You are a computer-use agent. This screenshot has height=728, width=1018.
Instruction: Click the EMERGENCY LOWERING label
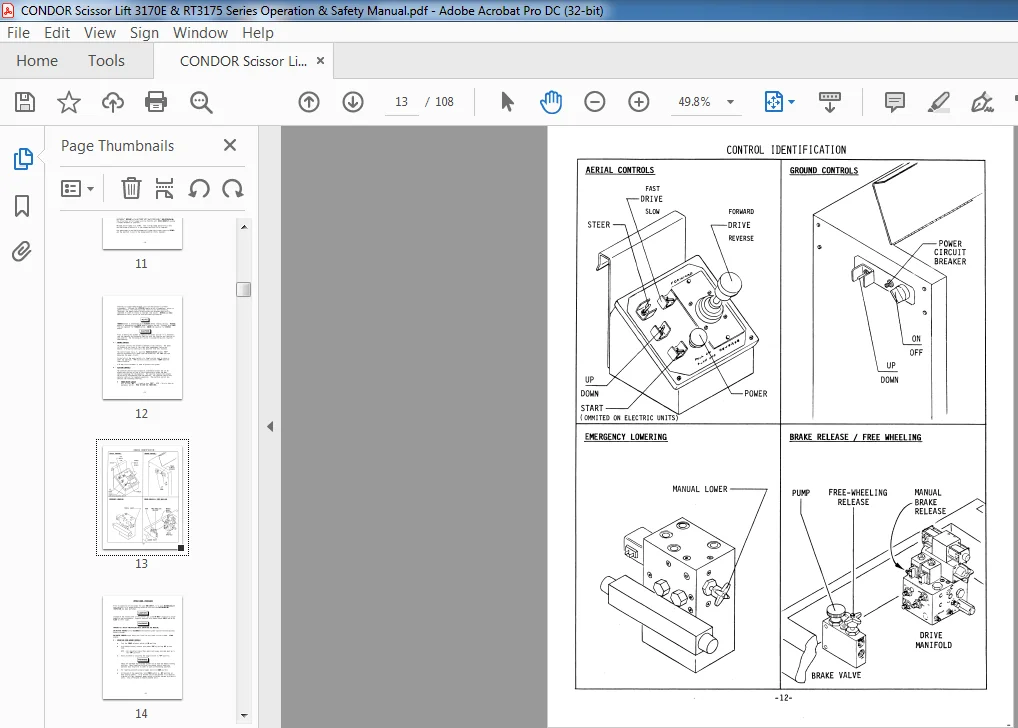pos(626,437)
